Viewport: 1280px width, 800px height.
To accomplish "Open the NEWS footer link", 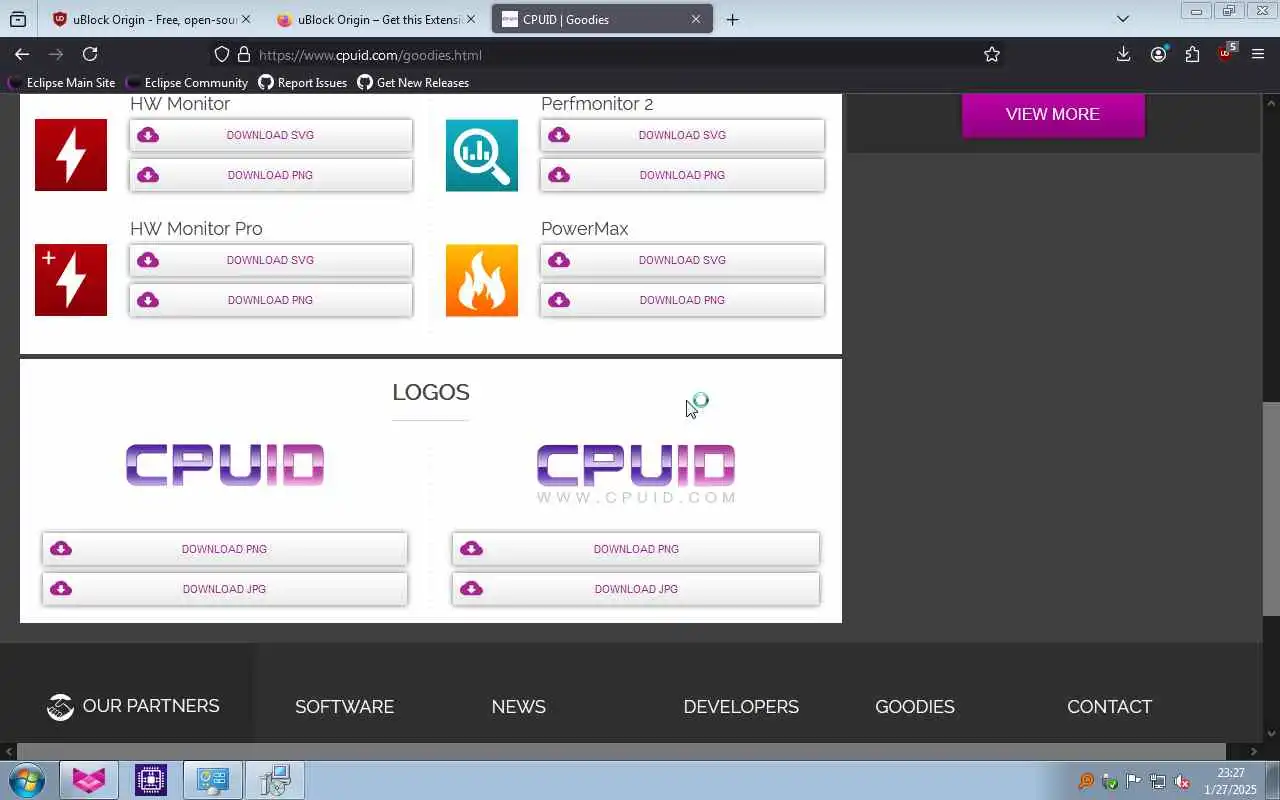I will click(x=518, y=707).
